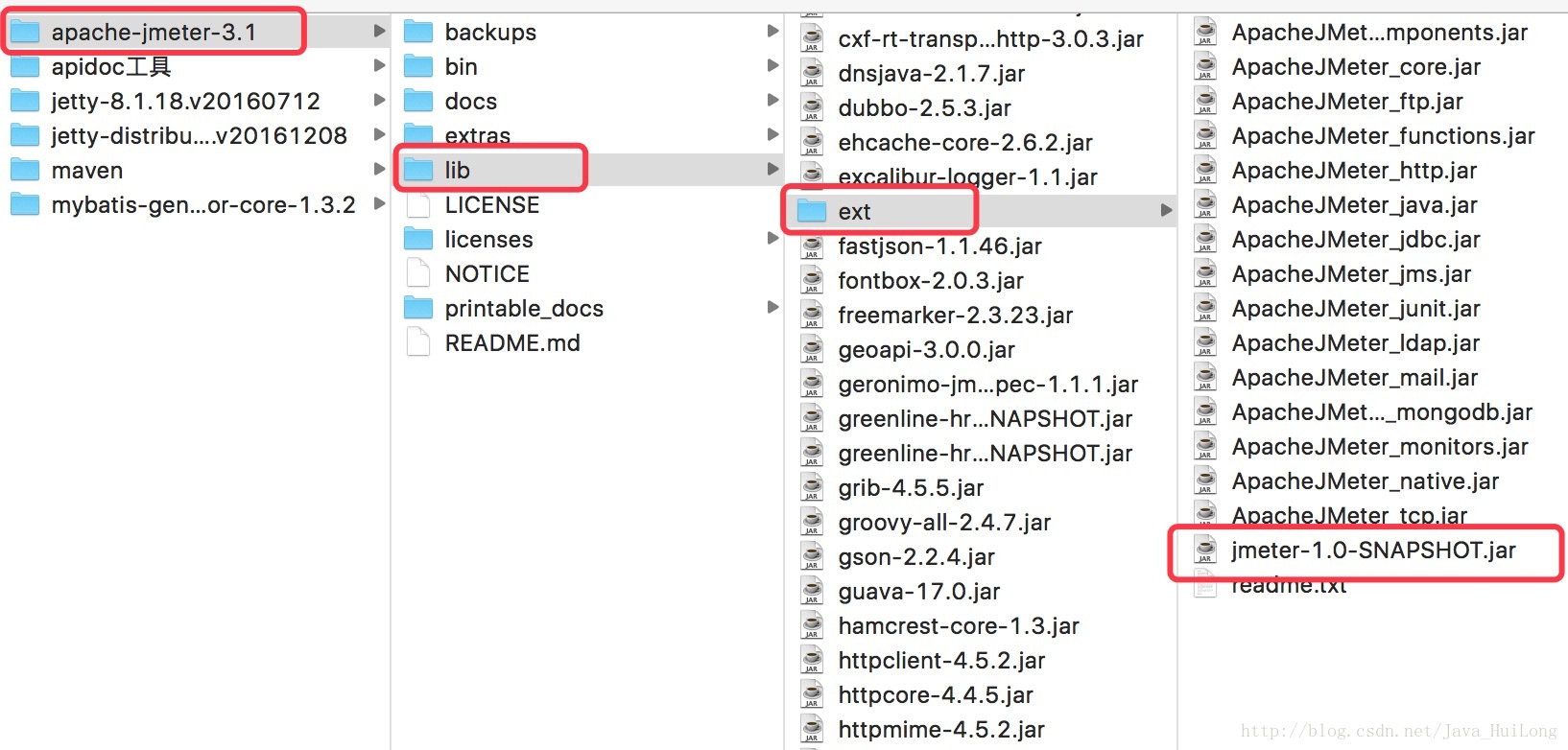The width and height of the screenshot is (1568, 750).
Task: Click the gson-2.2.4.jar jar icon
Action: coord(812,556)
